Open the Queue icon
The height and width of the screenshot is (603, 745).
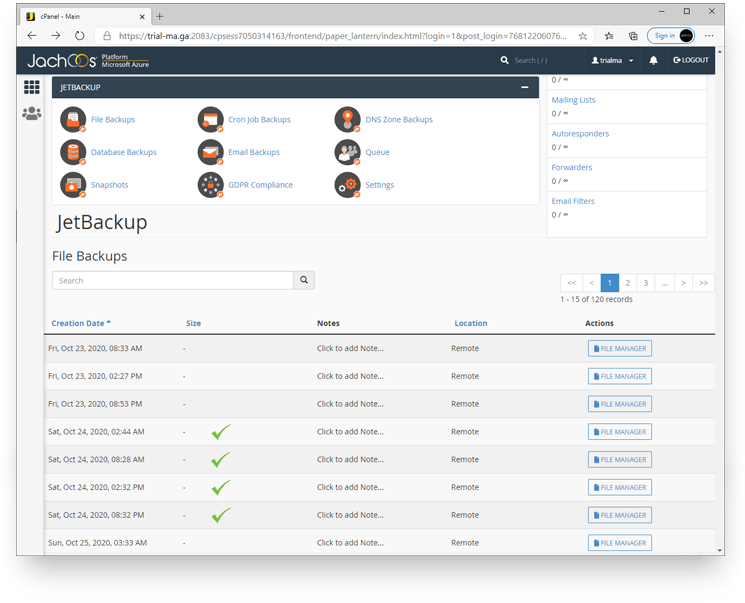[347, 152]
